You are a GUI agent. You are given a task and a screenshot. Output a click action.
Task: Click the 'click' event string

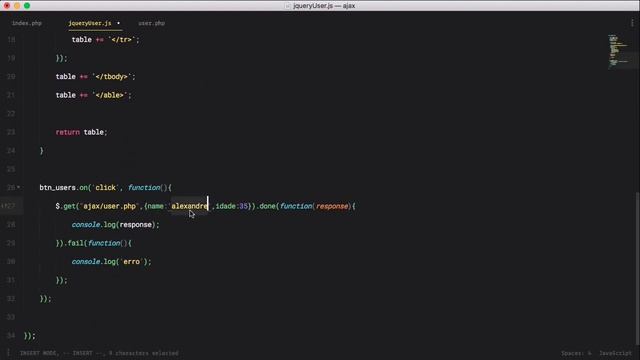106,187
